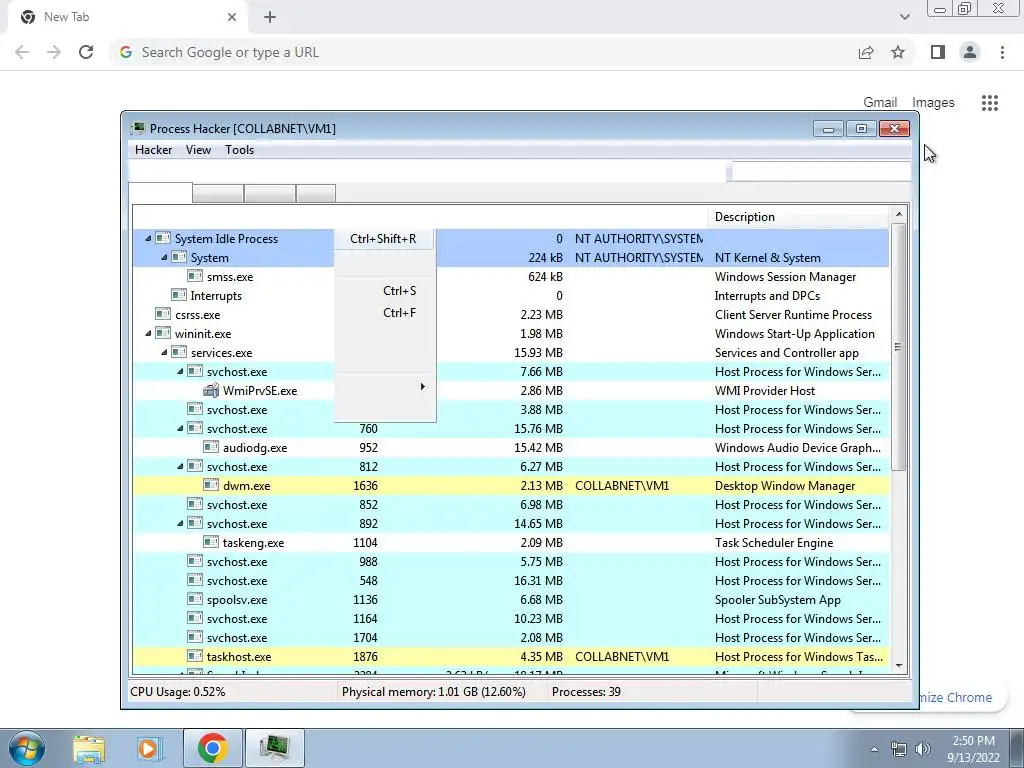The height and width of the screenshot is (768, 1024).
Task: Click the wininit.exe process icon
Action: [x=163, y=333]
